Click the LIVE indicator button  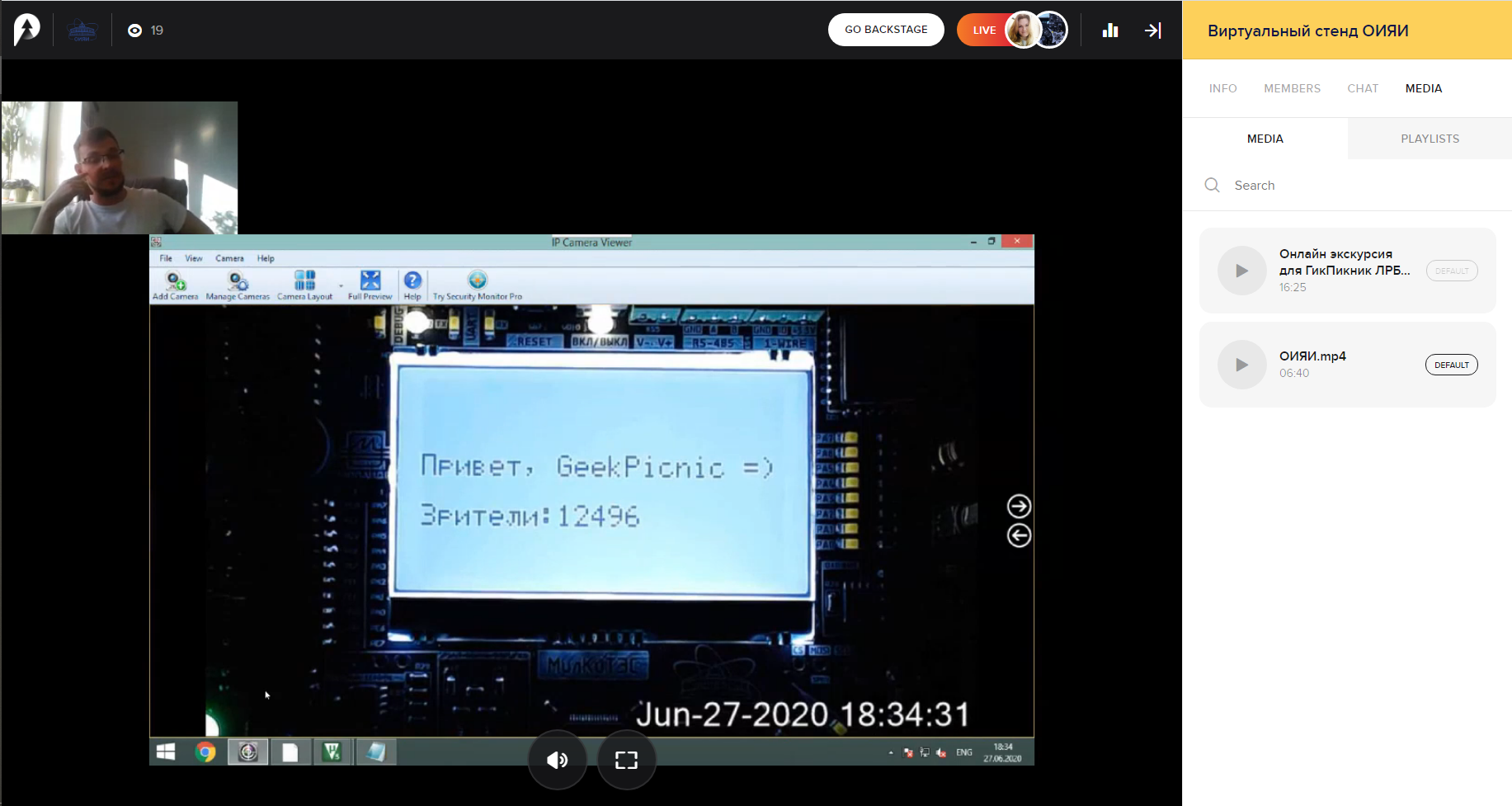[983, 31]
